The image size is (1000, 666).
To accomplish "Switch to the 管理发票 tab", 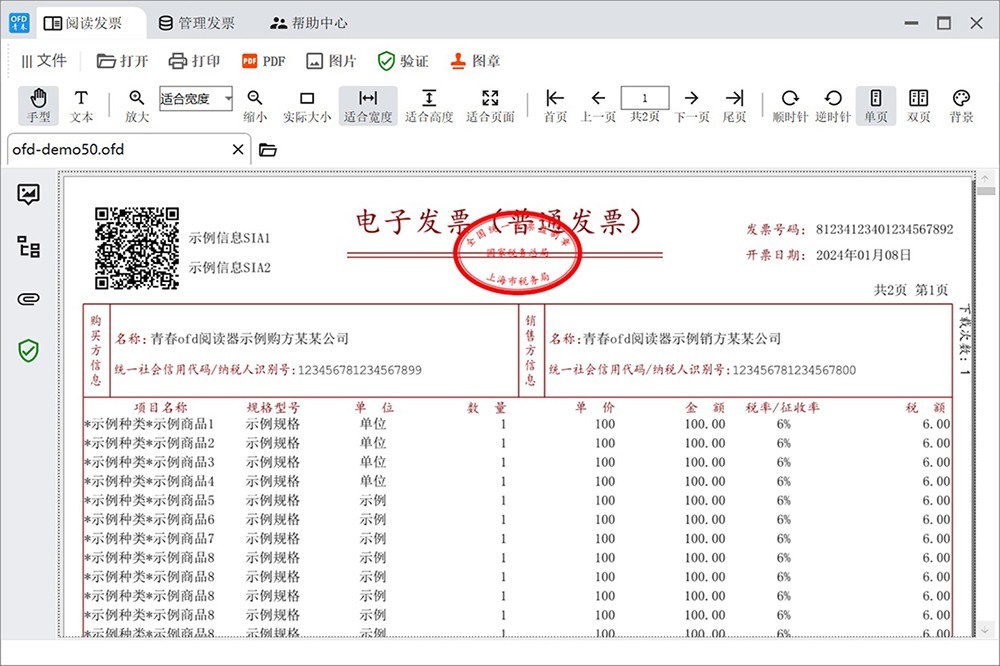I will 197,22.
